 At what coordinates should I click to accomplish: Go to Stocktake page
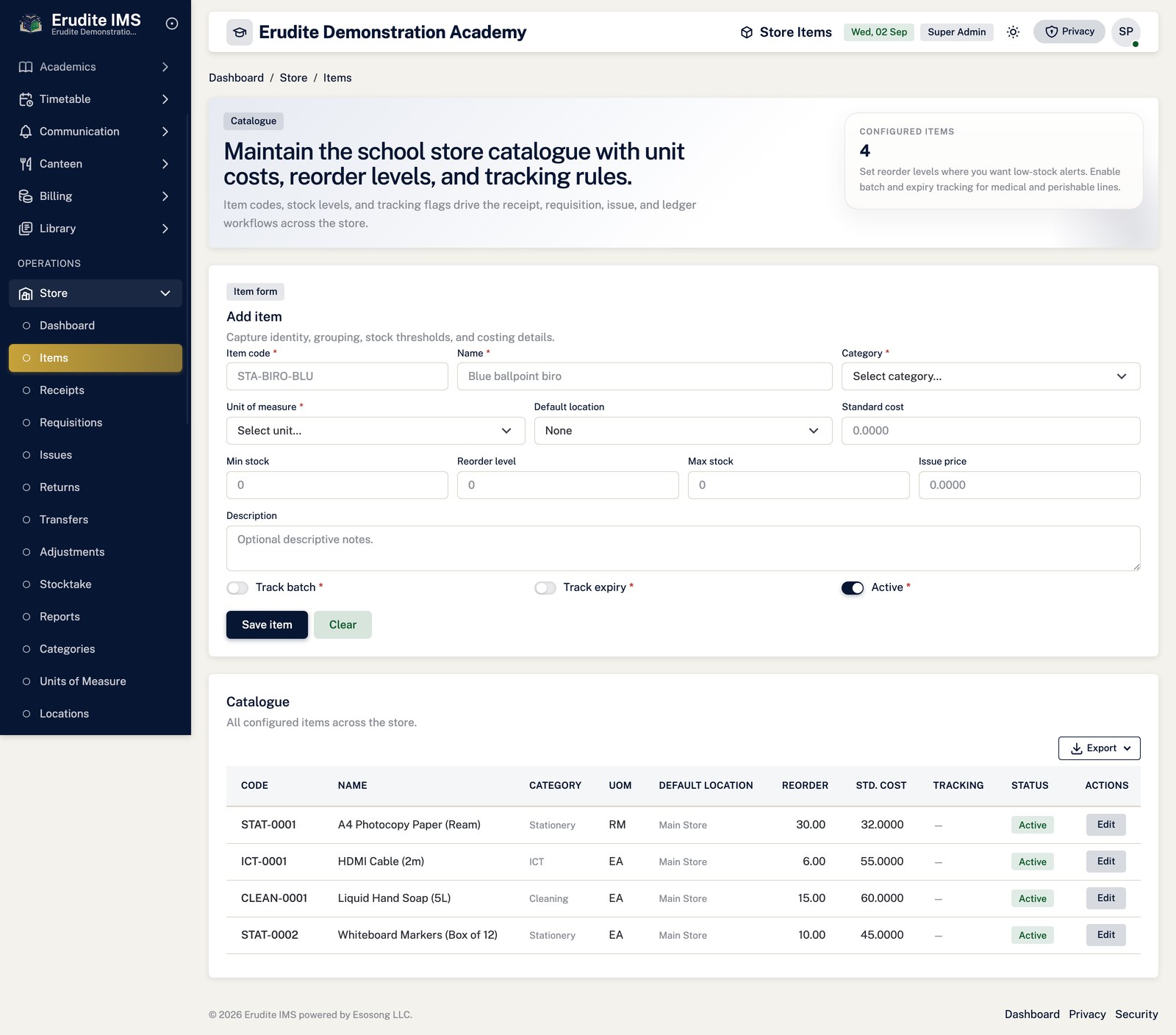coord(96,584)
